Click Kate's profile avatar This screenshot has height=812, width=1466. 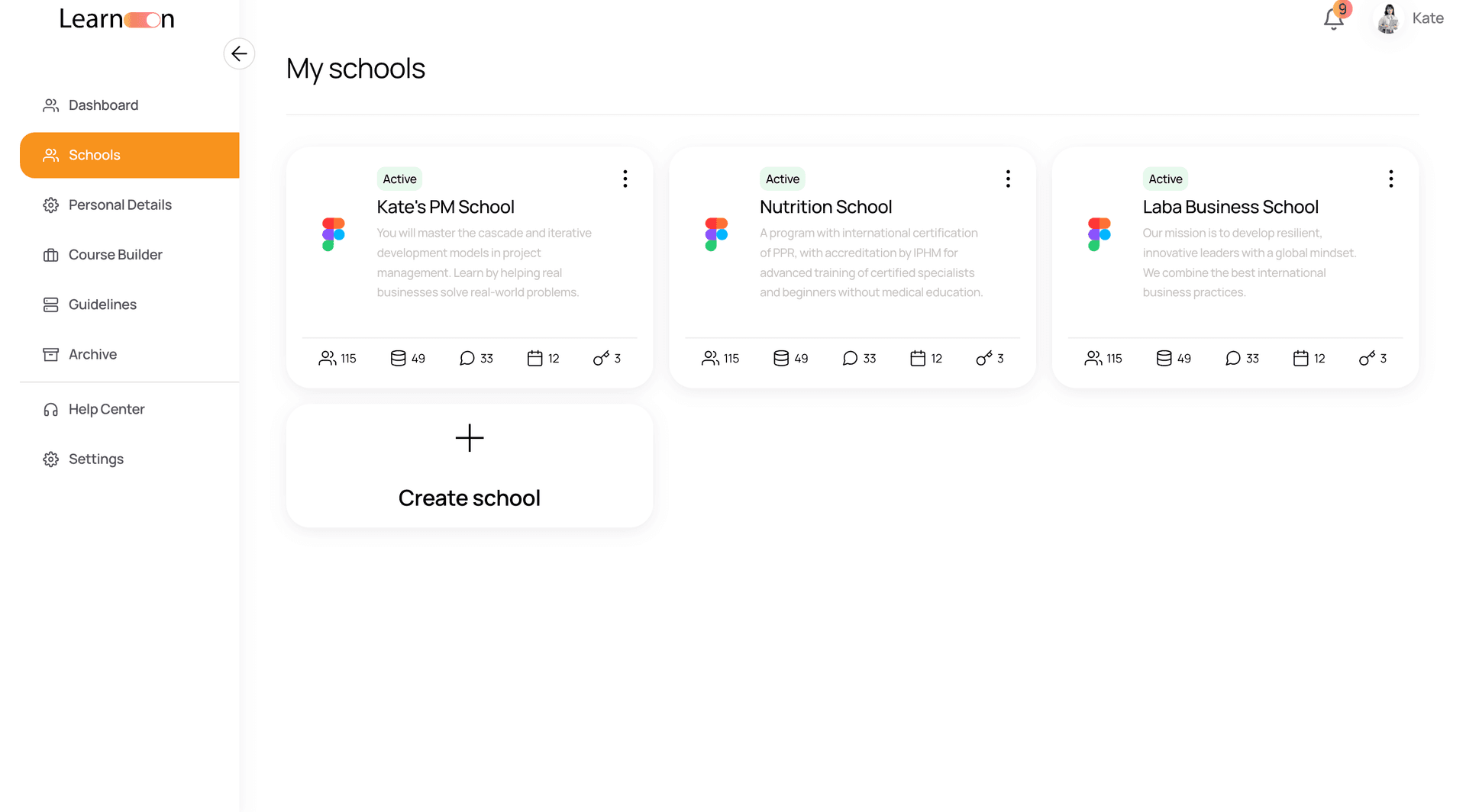click(x=1388, y=19)
